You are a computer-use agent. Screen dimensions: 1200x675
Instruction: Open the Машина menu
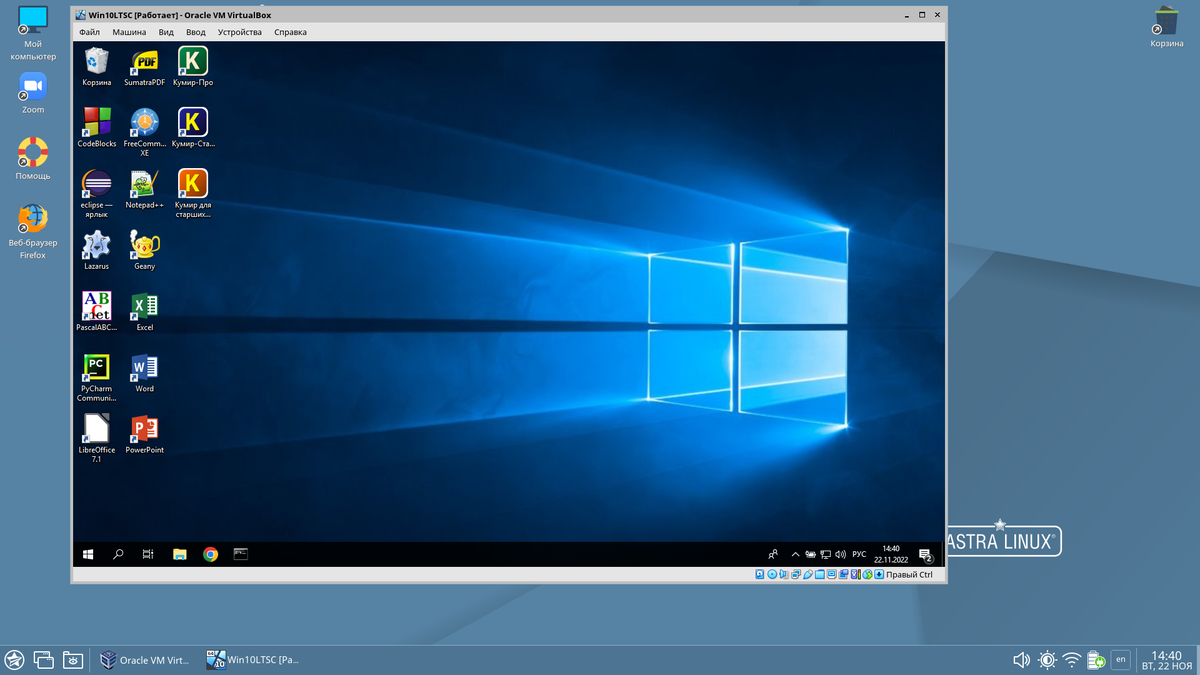pos(129,32)
